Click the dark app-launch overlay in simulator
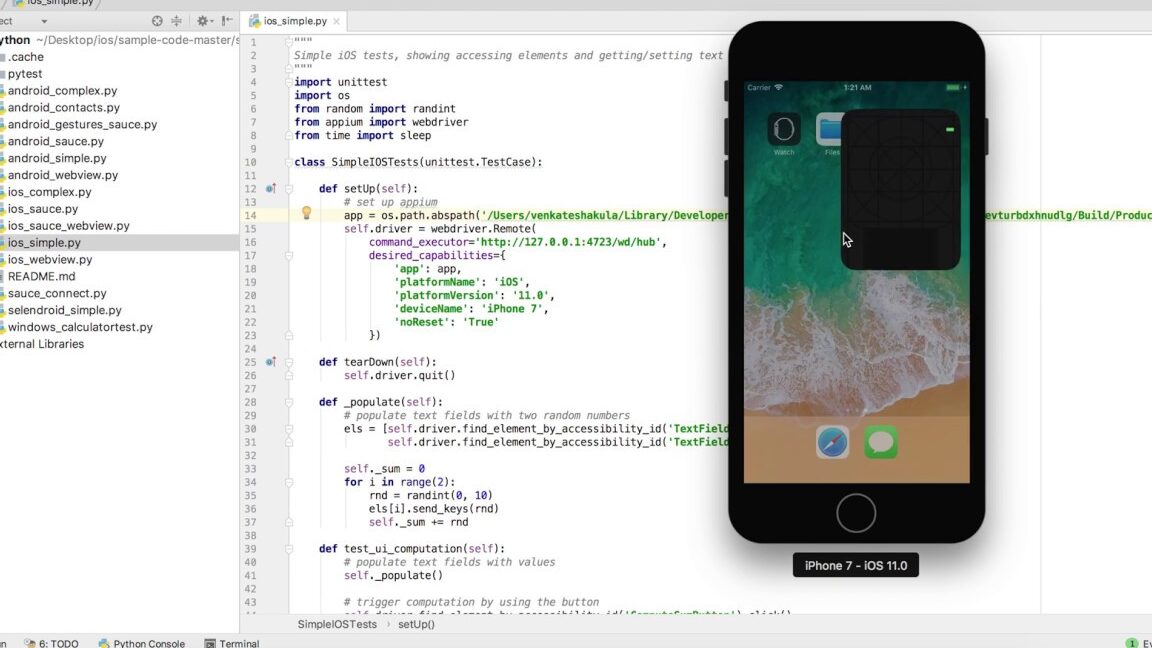Image resolution: width=1152 pixels, height=648 pixels. click(x=901, y=190)
